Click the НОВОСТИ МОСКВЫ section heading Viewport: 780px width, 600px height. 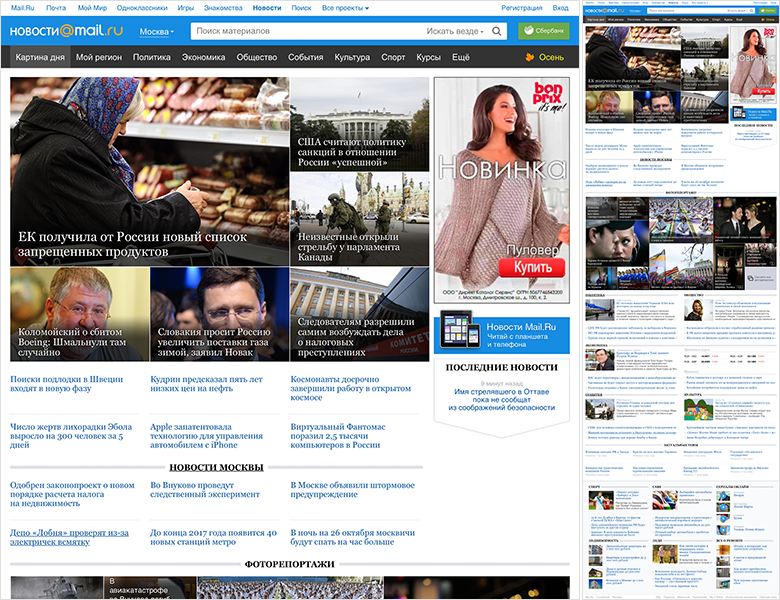[216, 467]
